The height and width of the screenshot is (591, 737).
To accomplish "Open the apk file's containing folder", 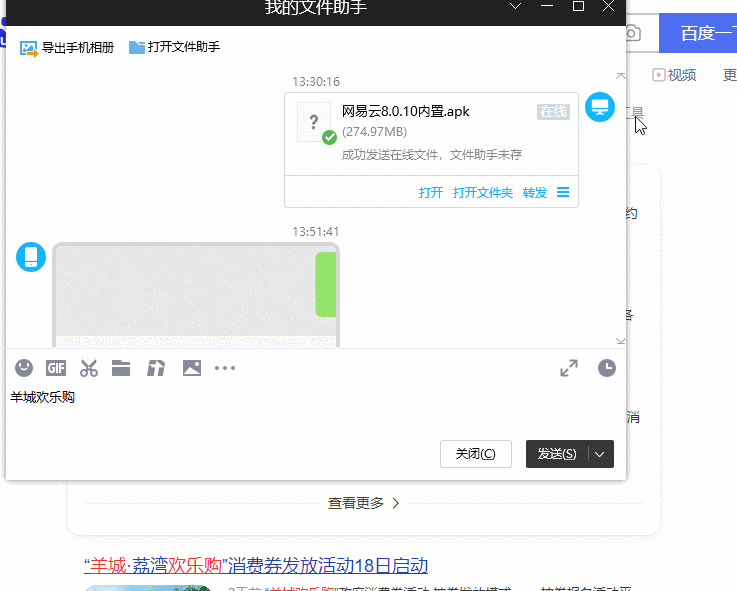I will coord(483,193).
